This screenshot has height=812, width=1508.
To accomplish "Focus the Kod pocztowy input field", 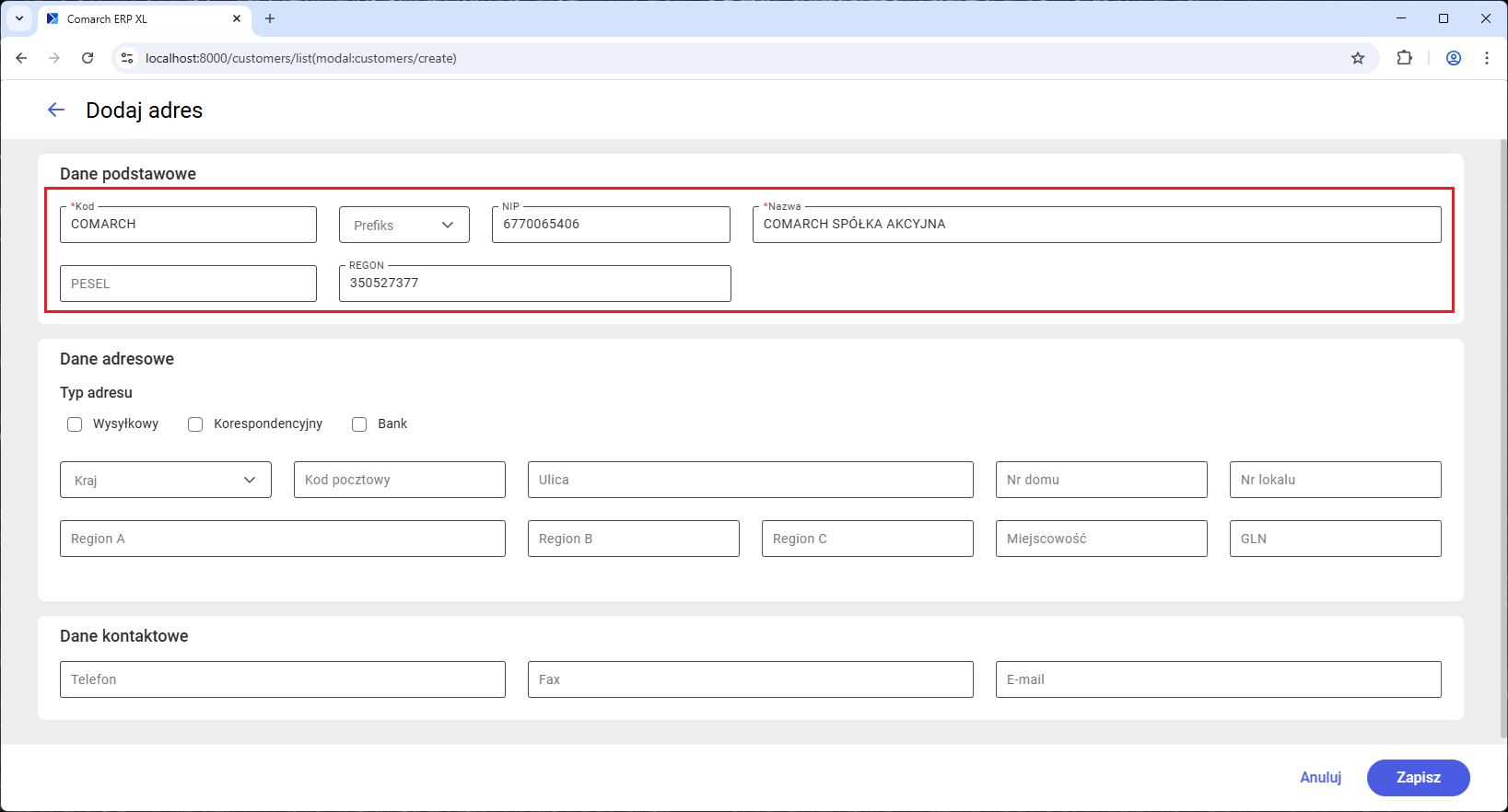I will click(x=400, y=480).
